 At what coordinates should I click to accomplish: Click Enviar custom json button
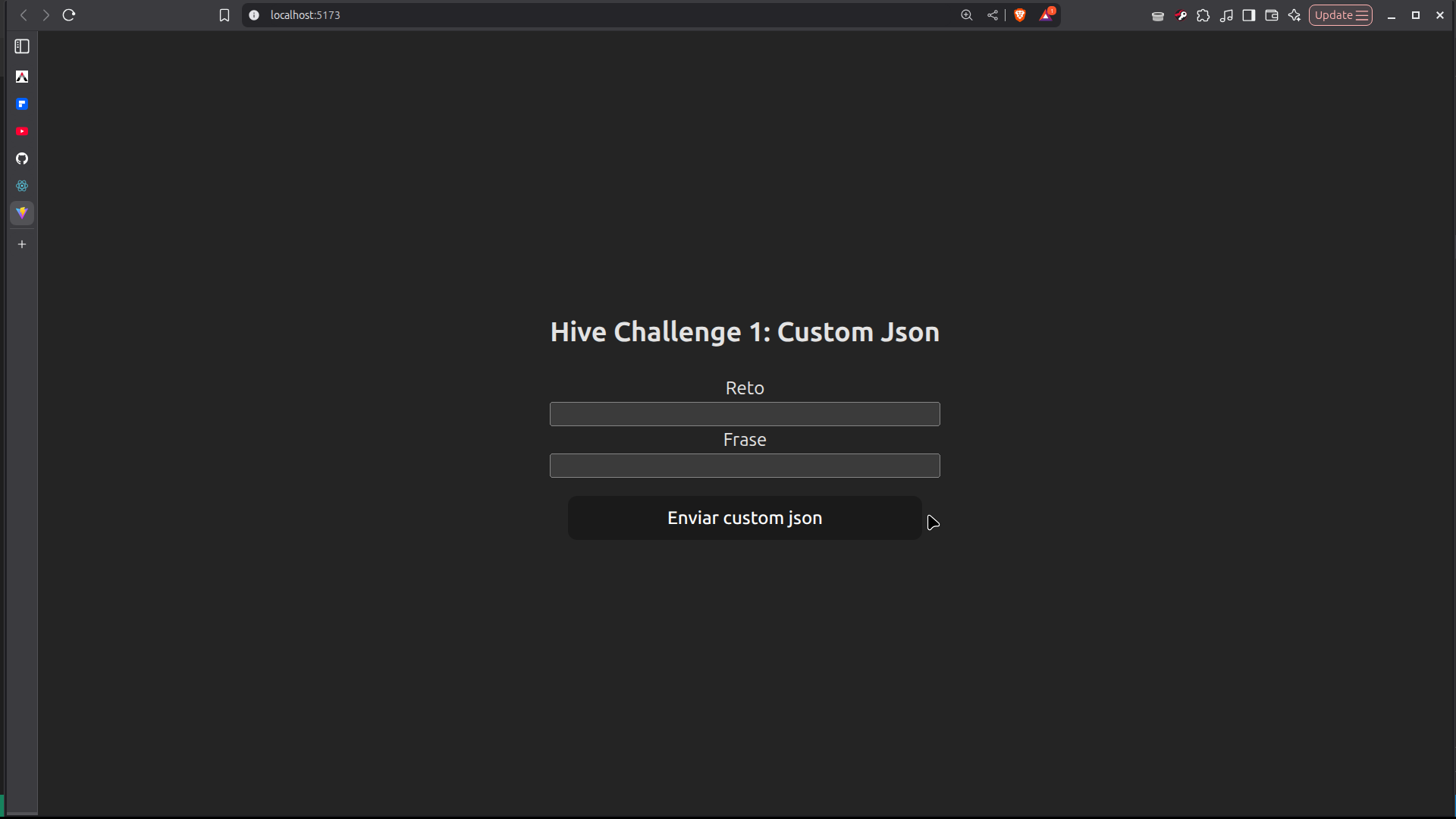click(x=744, y=518)
